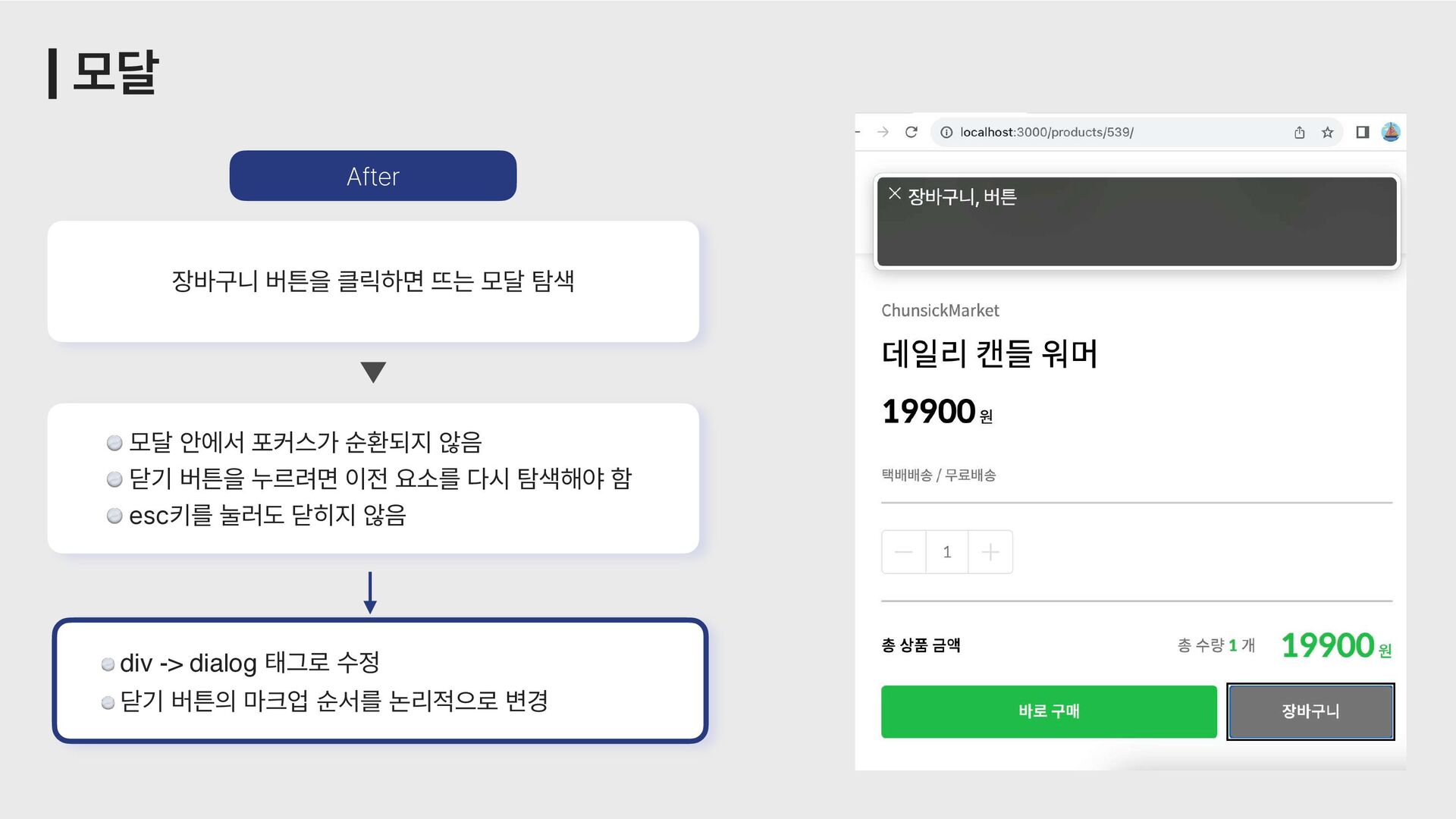Close the 장바구니 modal with X
Screen dimensions: 1456x819
[x=895, y=193]
